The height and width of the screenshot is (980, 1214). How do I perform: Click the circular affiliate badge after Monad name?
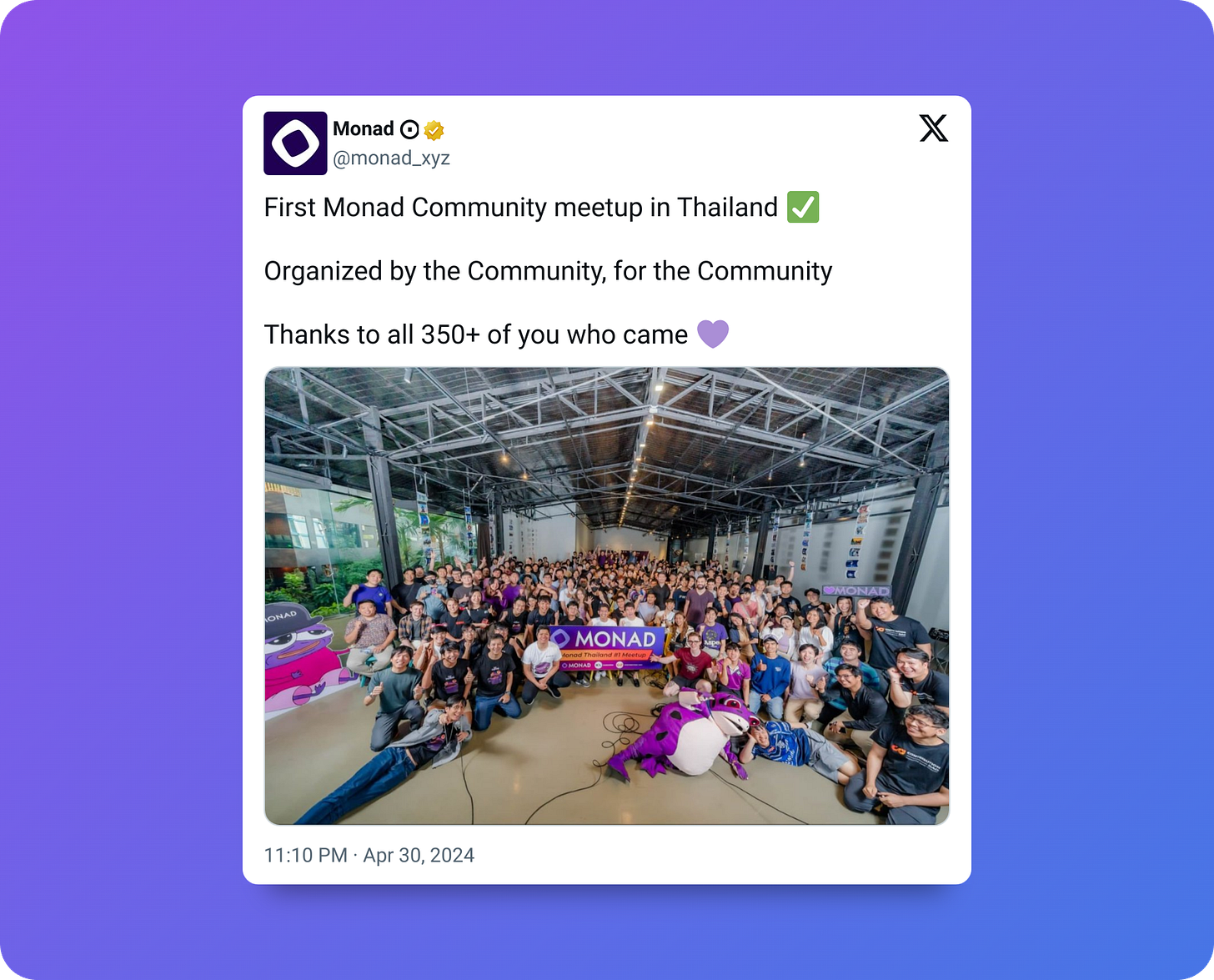tap(409, 129)
